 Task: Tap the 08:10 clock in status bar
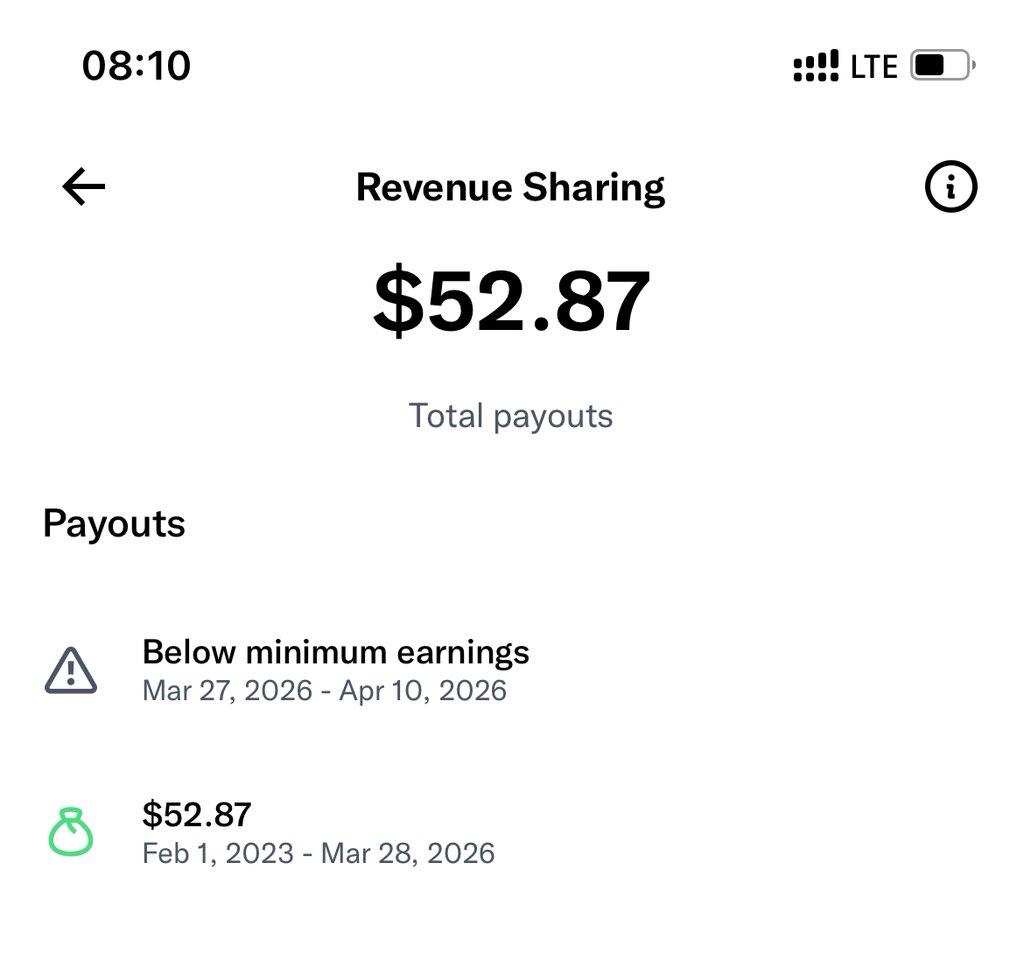tap(136, 66)
